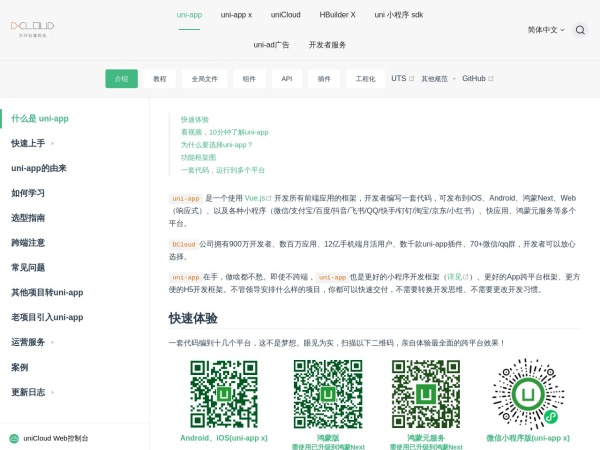This screenshot has width=600, height=450.
Task: Open the 简体中文 language dropdown
Action: point(546,30)
